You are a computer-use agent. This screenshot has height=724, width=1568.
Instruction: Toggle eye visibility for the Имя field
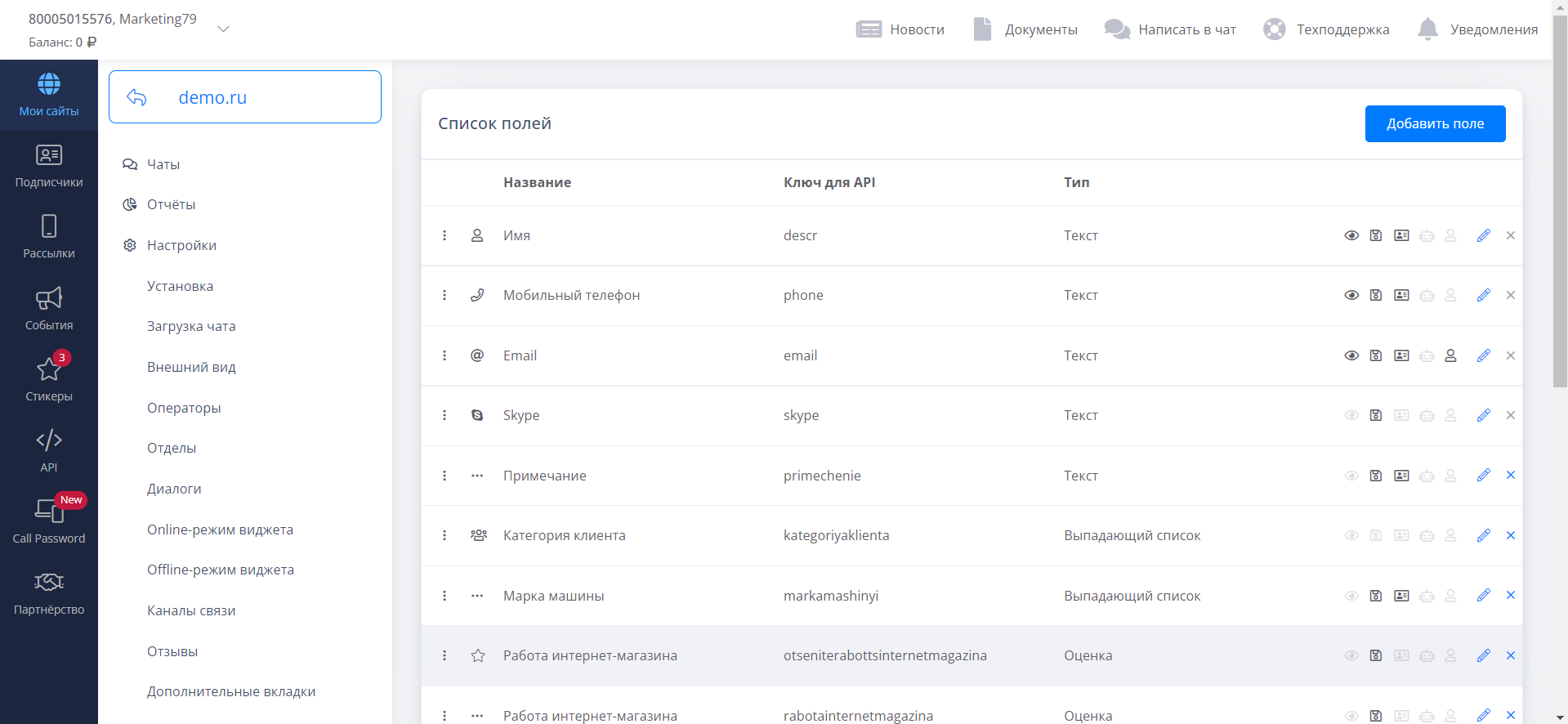pyautogui.click(x=1351, y=235)
